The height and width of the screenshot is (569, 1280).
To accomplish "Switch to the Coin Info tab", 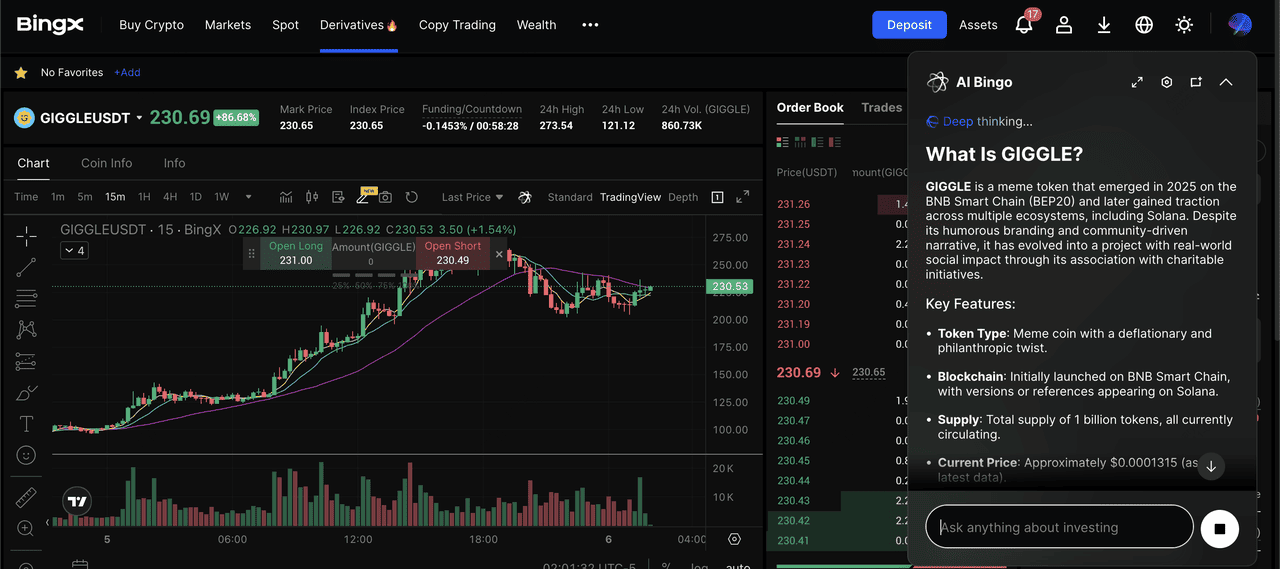I will pyautogui.click(x=107, y=163).
